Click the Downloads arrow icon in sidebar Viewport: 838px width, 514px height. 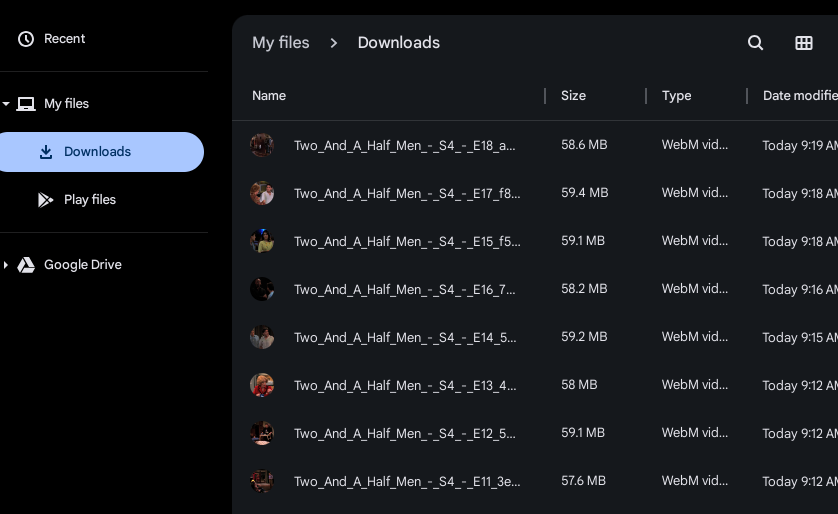(46, 152)
